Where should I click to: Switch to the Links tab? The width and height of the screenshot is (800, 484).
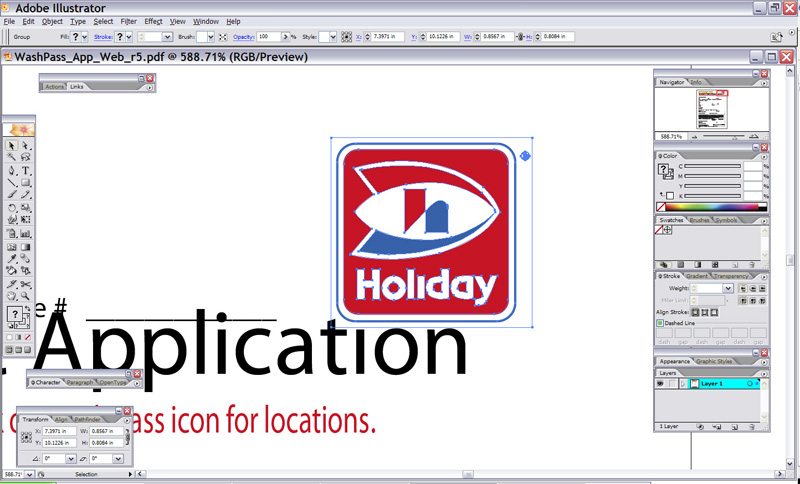tap(77, 87)
